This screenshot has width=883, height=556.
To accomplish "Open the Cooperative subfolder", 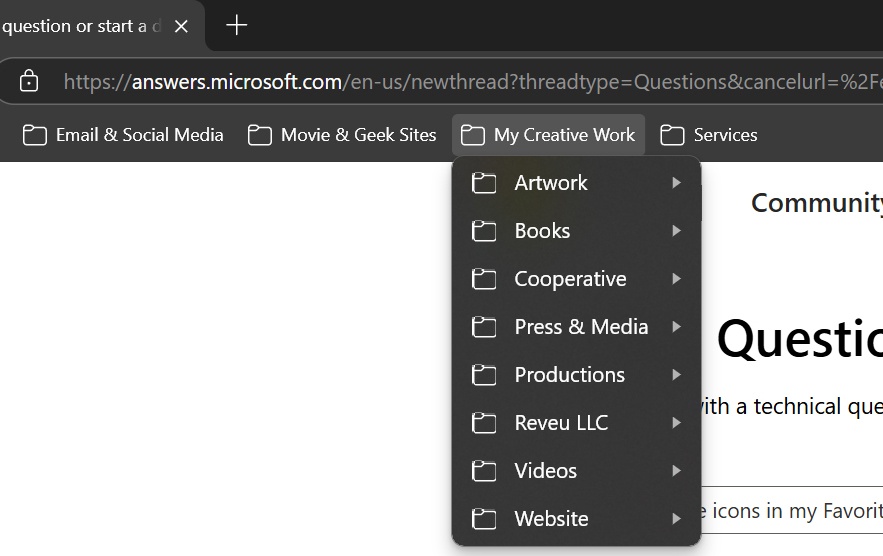I will pyautogui.click(x=576, y=279).
